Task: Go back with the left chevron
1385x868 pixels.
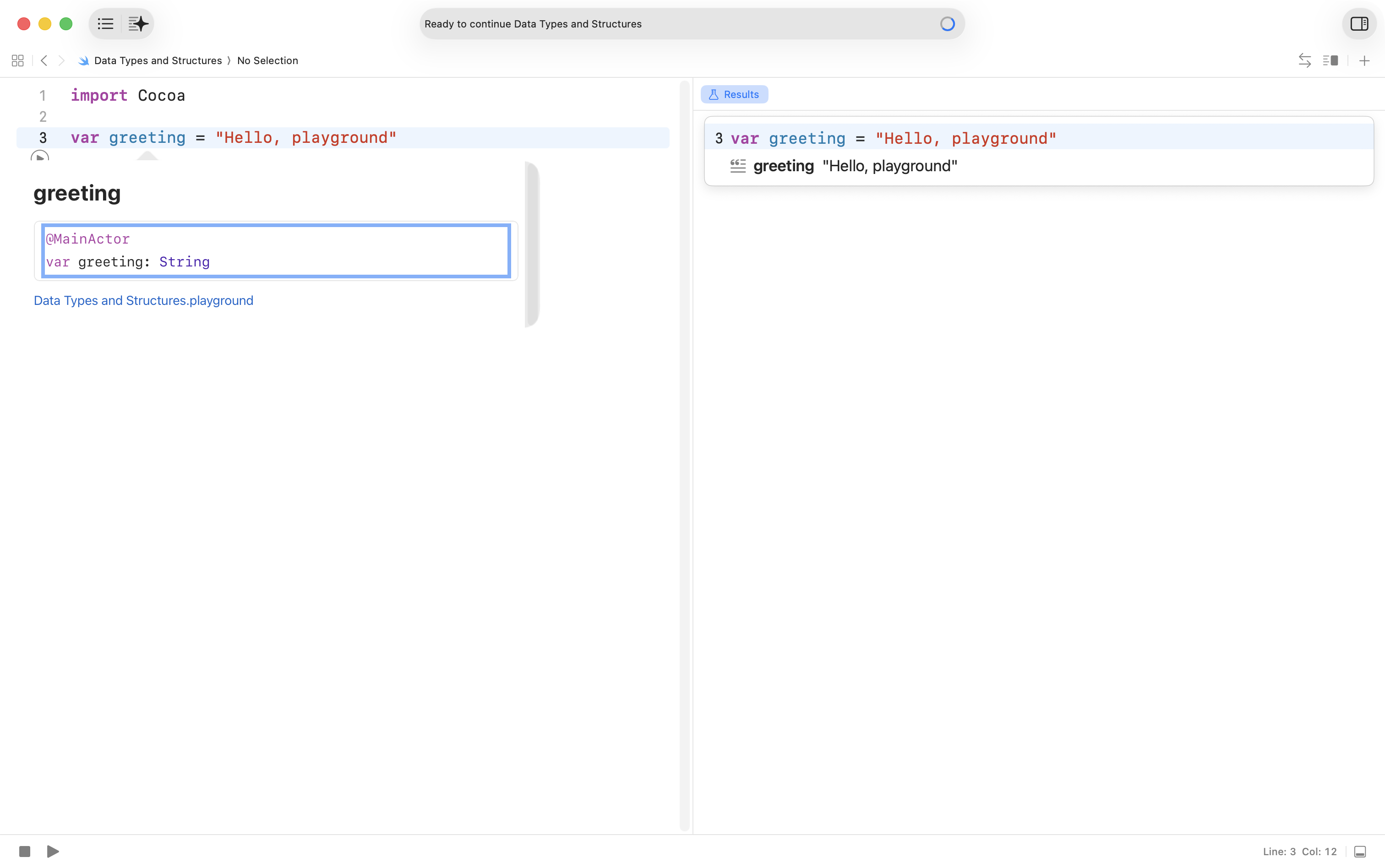Action: click(x=44, y=61)
